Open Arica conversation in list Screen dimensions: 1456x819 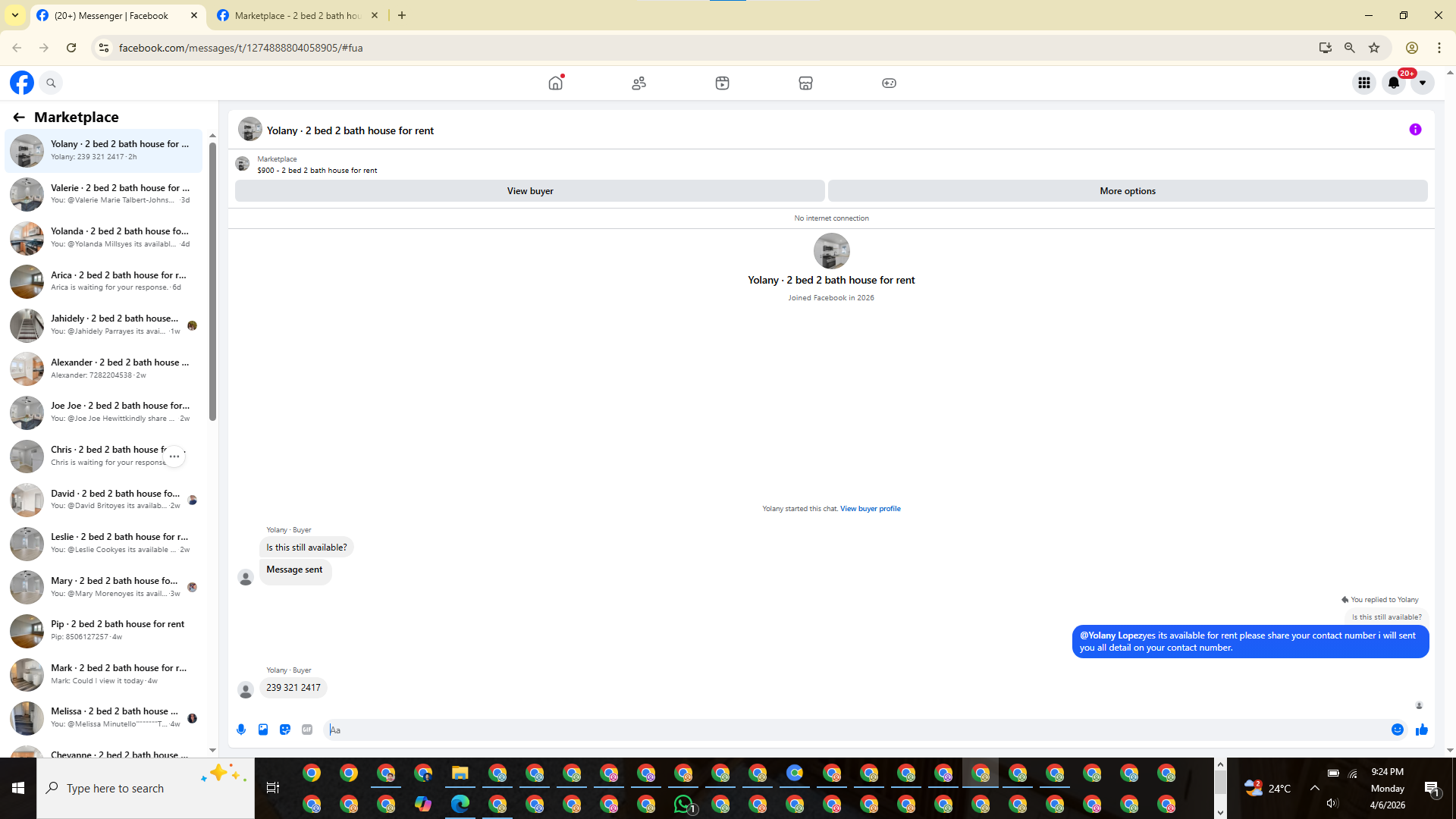click(x=104, y=281)
